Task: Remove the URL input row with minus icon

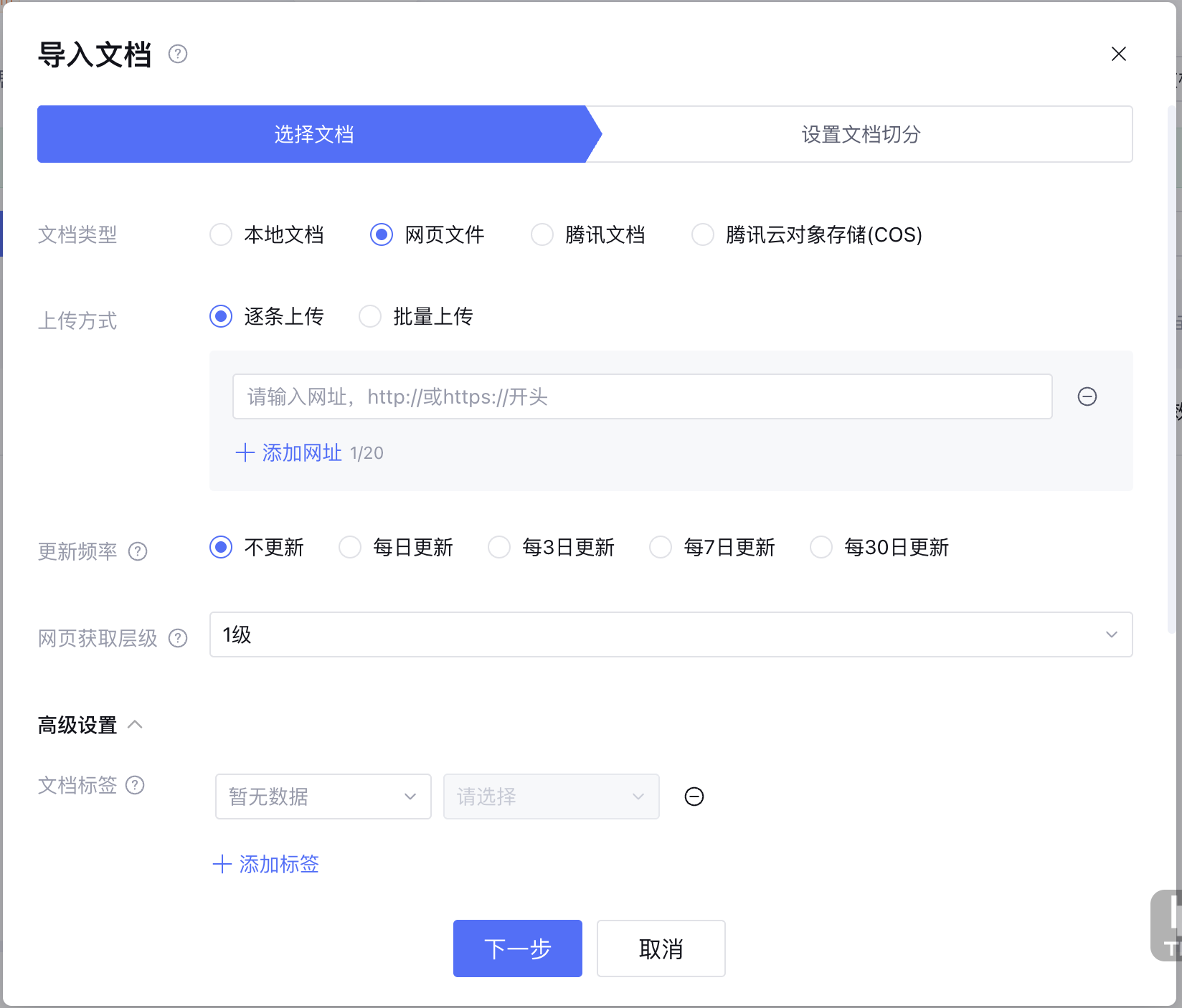Action: (1087, 396)
